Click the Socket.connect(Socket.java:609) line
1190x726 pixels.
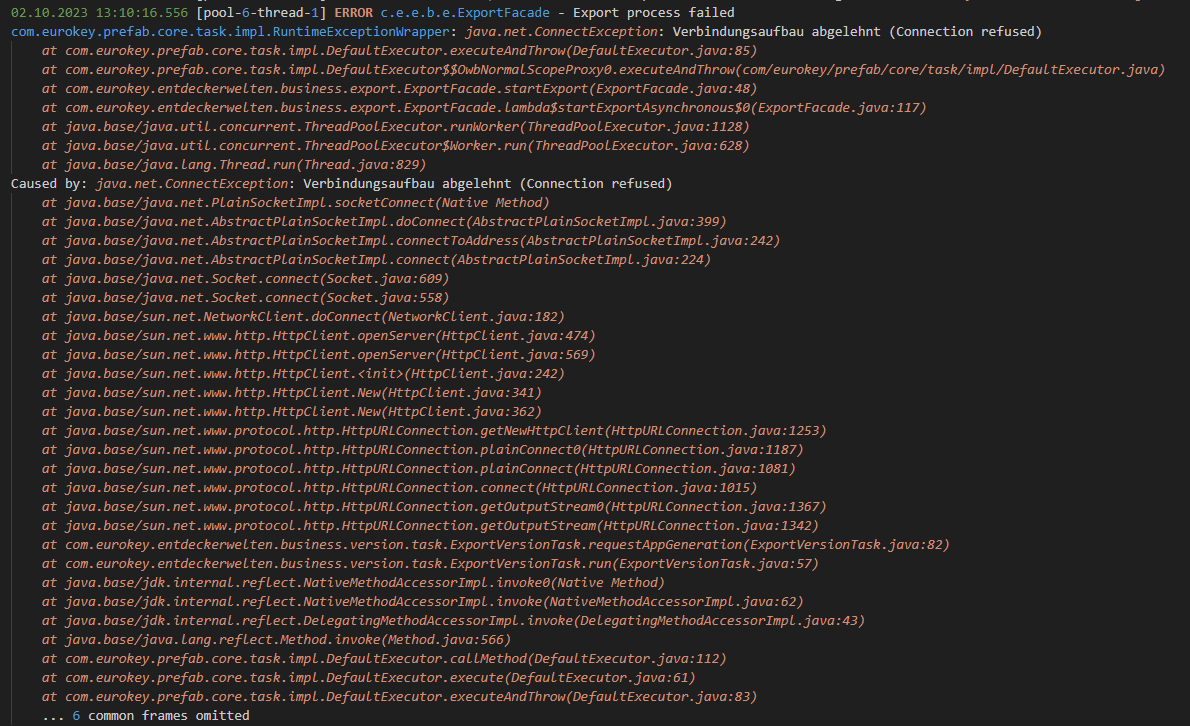(245, 278)
